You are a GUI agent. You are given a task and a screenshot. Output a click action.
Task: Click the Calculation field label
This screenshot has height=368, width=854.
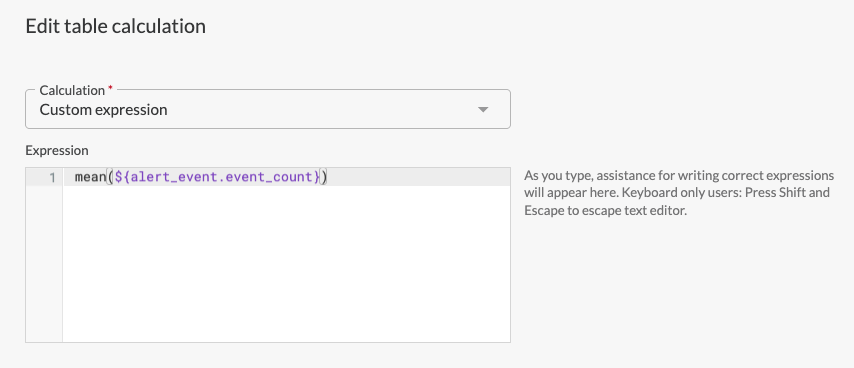[72, 90]
